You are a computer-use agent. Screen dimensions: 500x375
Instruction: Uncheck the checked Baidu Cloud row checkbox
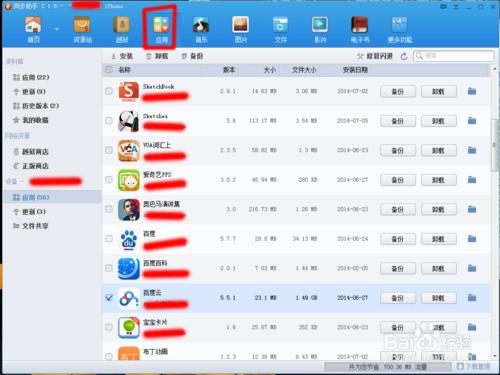tap(109, 297)
